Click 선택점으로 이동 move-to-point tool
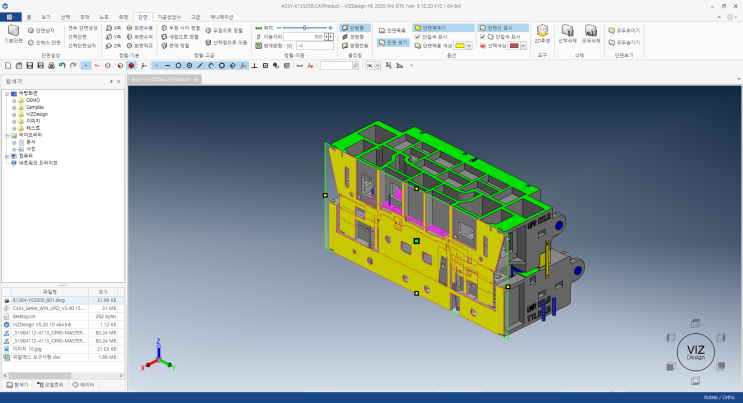The height and width of the screenshot is (403, 743). click(x=227, y=43)
